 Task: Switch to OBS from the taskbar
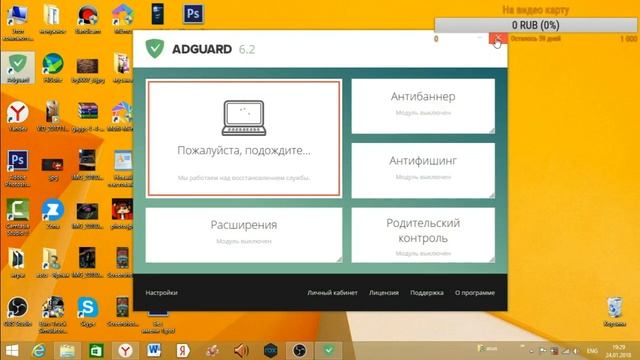(299, 351)
